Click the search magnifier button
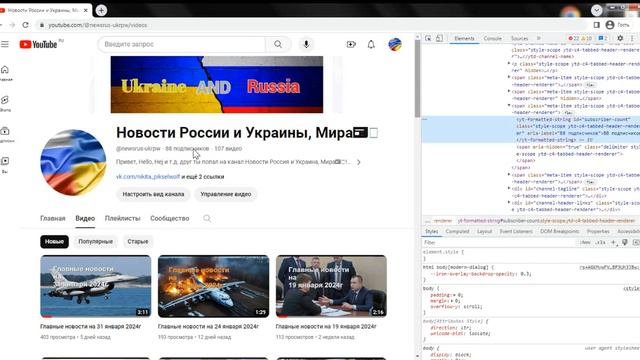Image resolution: width=640 pixels, height=360 pixels. [x=278, y=44]
